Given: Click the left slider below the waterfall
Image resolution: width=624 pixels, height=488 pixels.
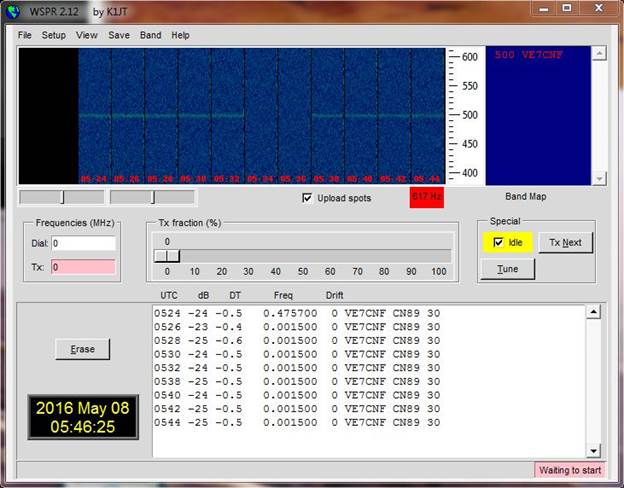Looking at the screenshot, I should [x=62, y=197].
